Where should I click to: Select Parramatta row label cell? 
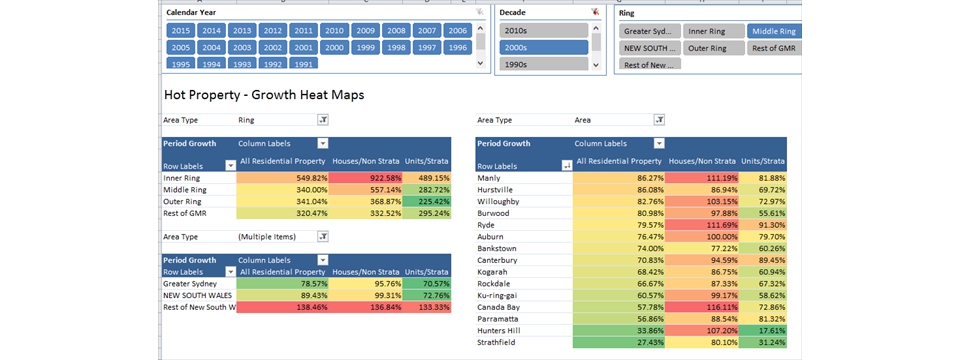[523, 319]
